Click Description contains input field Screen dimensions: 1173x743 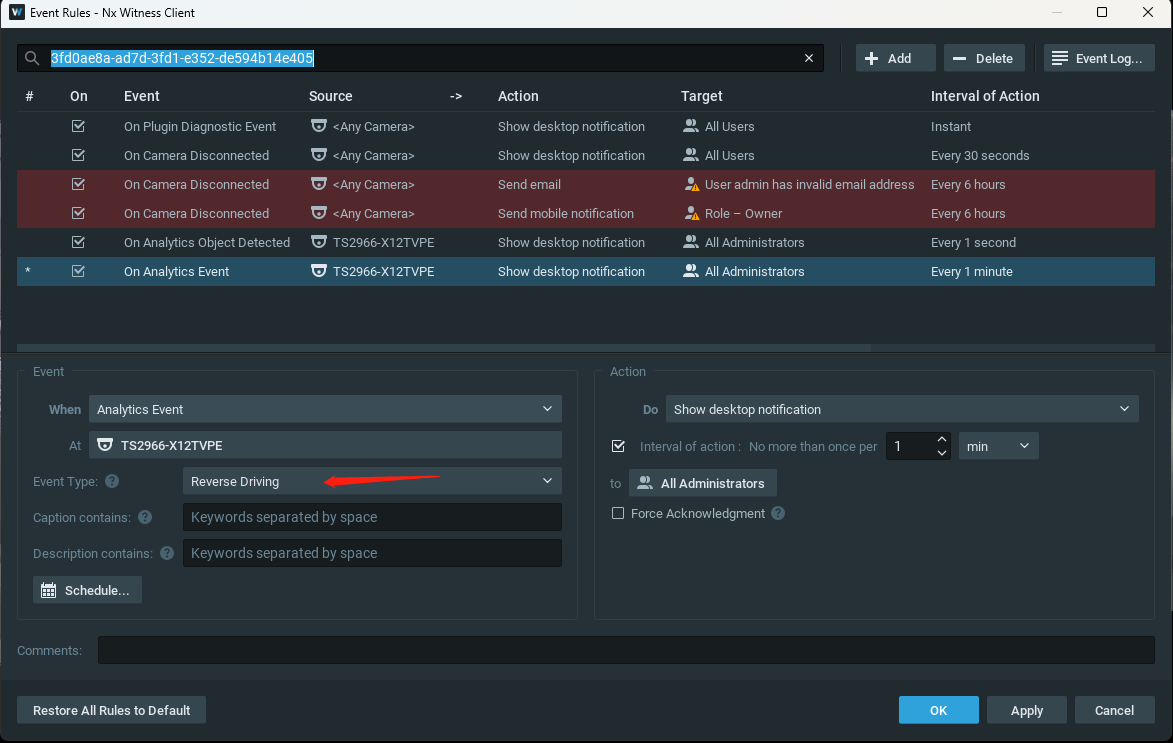(372, 553)
